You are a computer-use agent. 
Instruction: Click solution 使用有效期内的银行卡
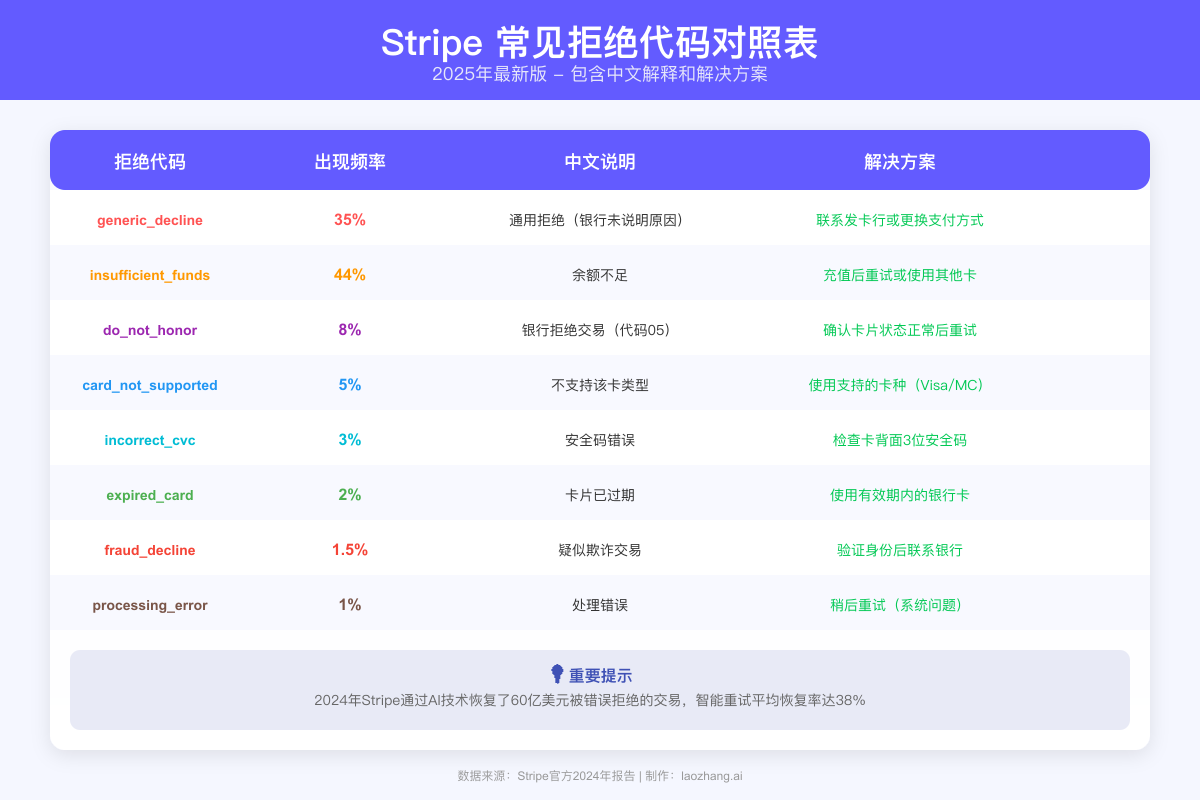[900, 495]
